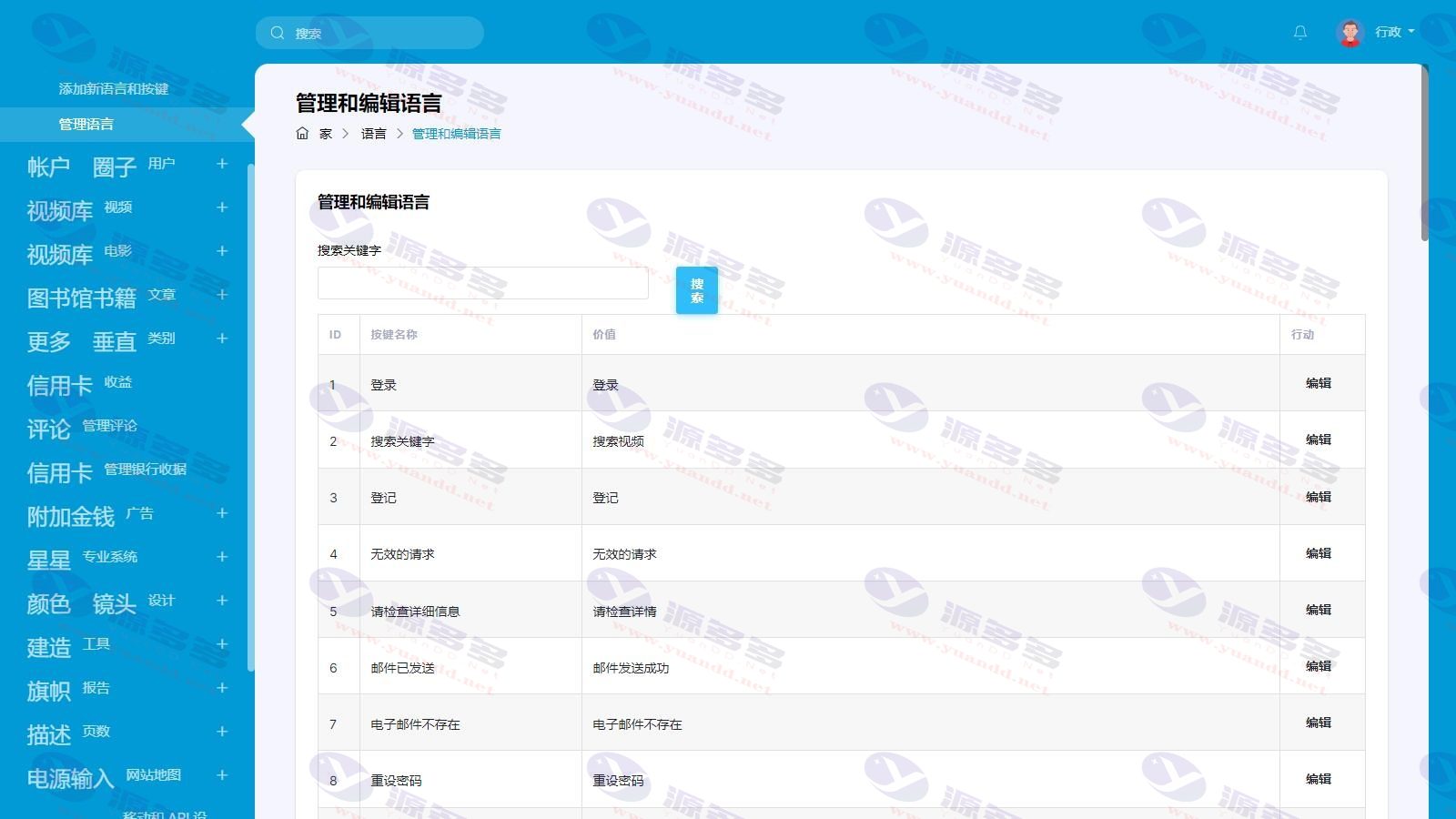Click 编辑 for row 1 登录
This screenshot has width=1456, height=819.
tap(1319, 383)
